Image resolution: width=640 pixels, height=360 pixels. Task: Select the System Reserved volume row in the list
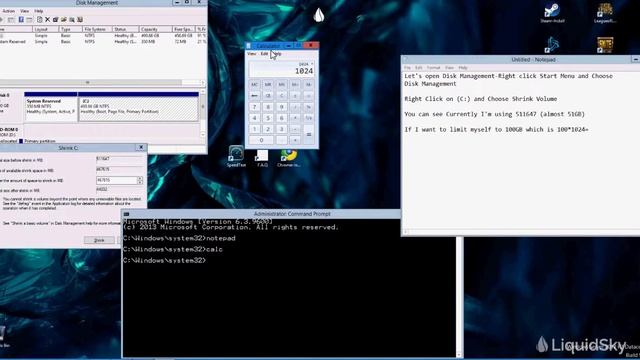(x=102, y=42)
